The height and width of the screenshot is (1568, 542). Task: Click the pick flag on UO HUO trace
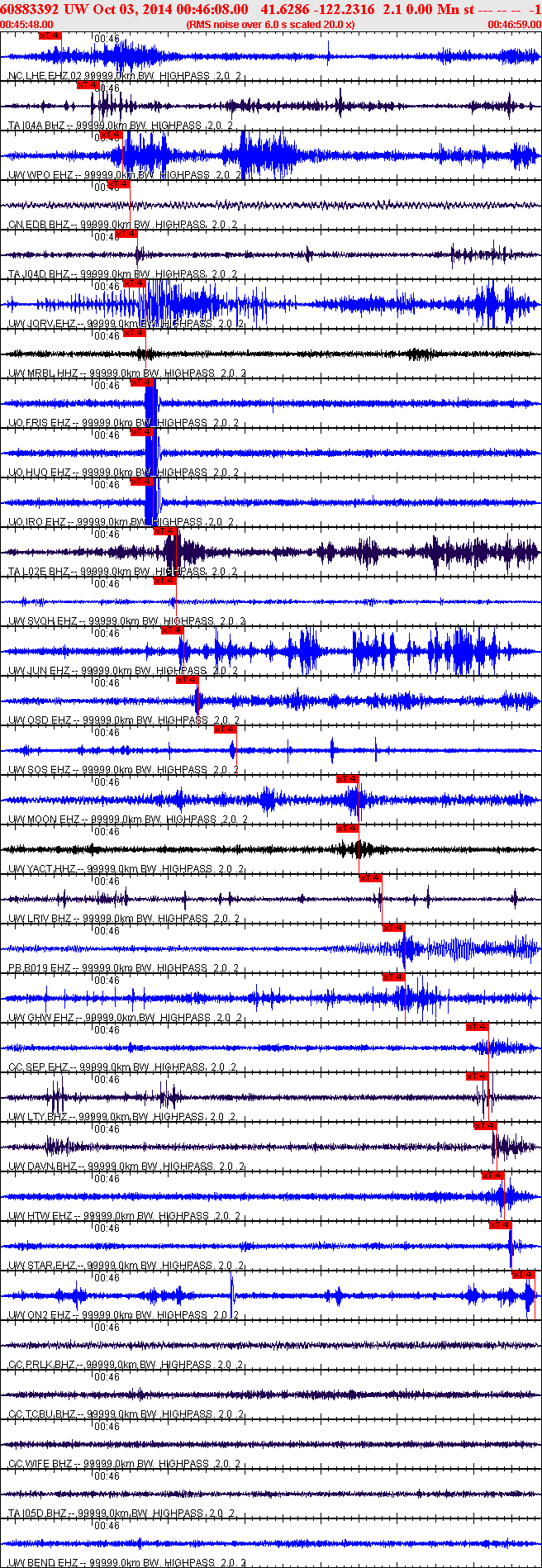click(142, 432)
